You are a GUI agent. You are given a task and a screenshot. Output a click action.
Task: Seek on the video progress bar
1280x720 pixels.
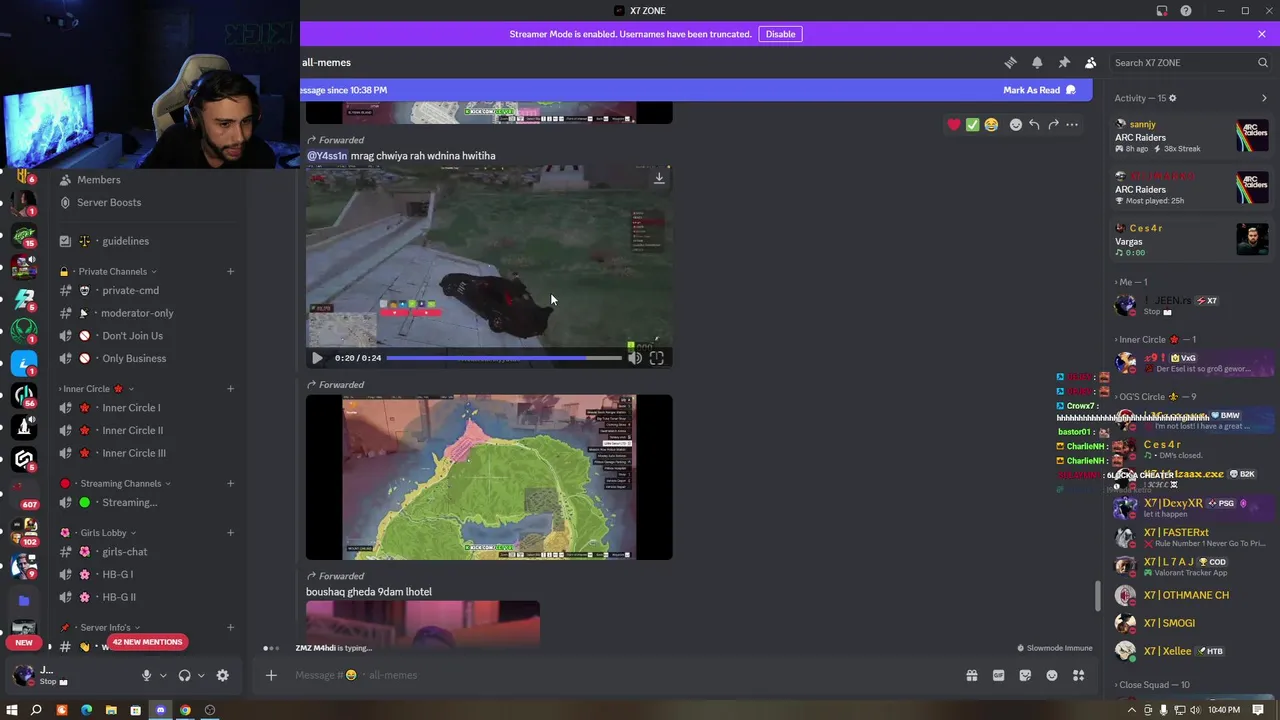point(504,358)
